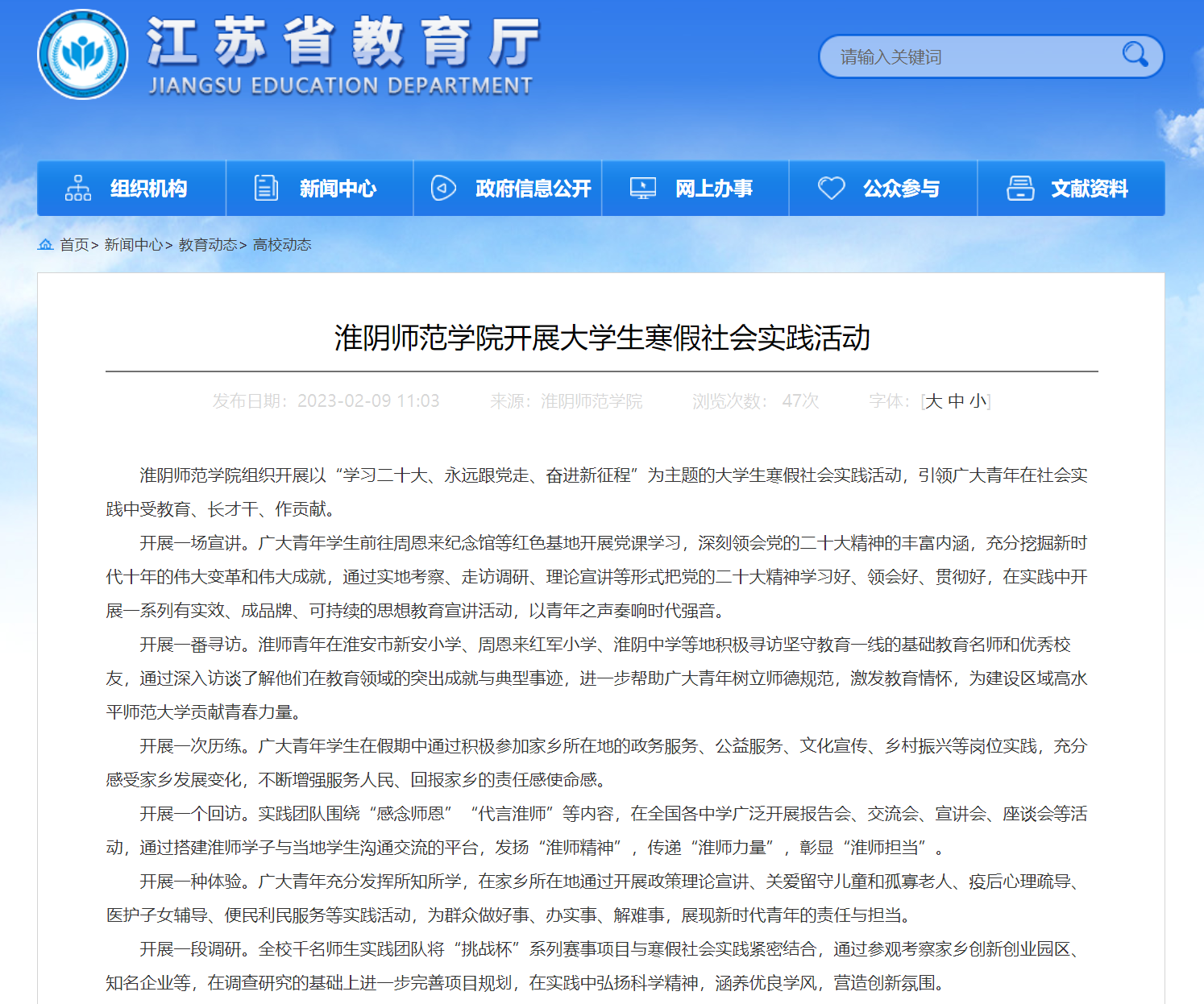This screenshot has width=1204, height=1004.
Task: Click the paragraph starting 开展一场宣讲
Action: (x=596, y=577)
